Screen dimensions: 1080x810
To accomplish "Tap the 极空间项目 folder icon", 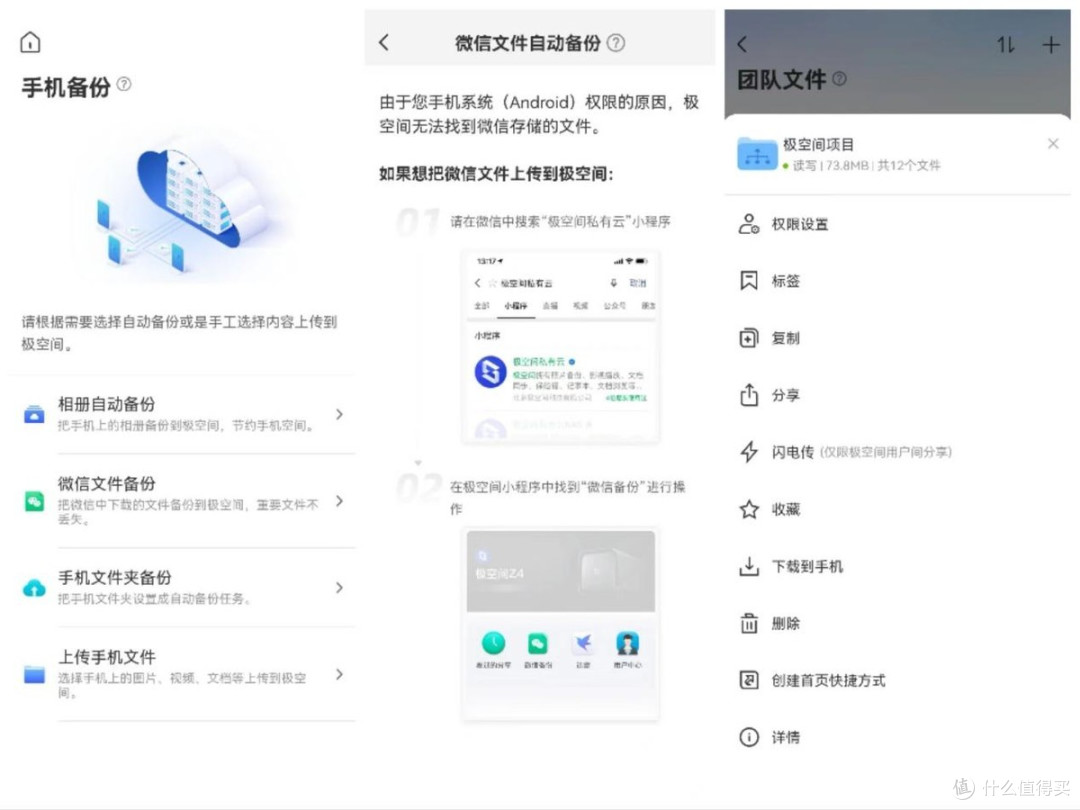I will click(x=757, y=154).
